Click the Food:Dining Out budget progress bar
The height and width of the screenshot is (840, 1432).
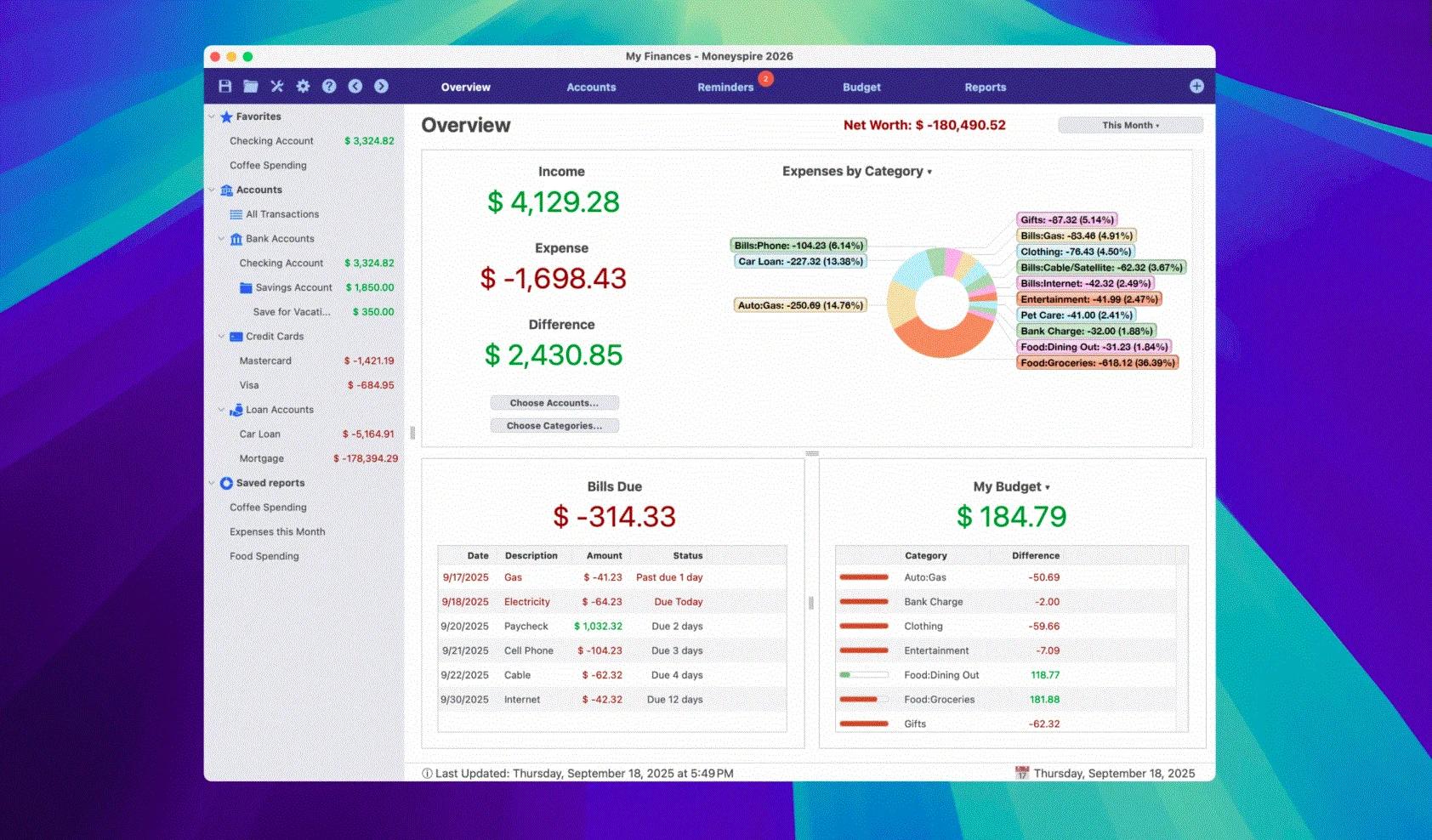(x=864, y=675)
